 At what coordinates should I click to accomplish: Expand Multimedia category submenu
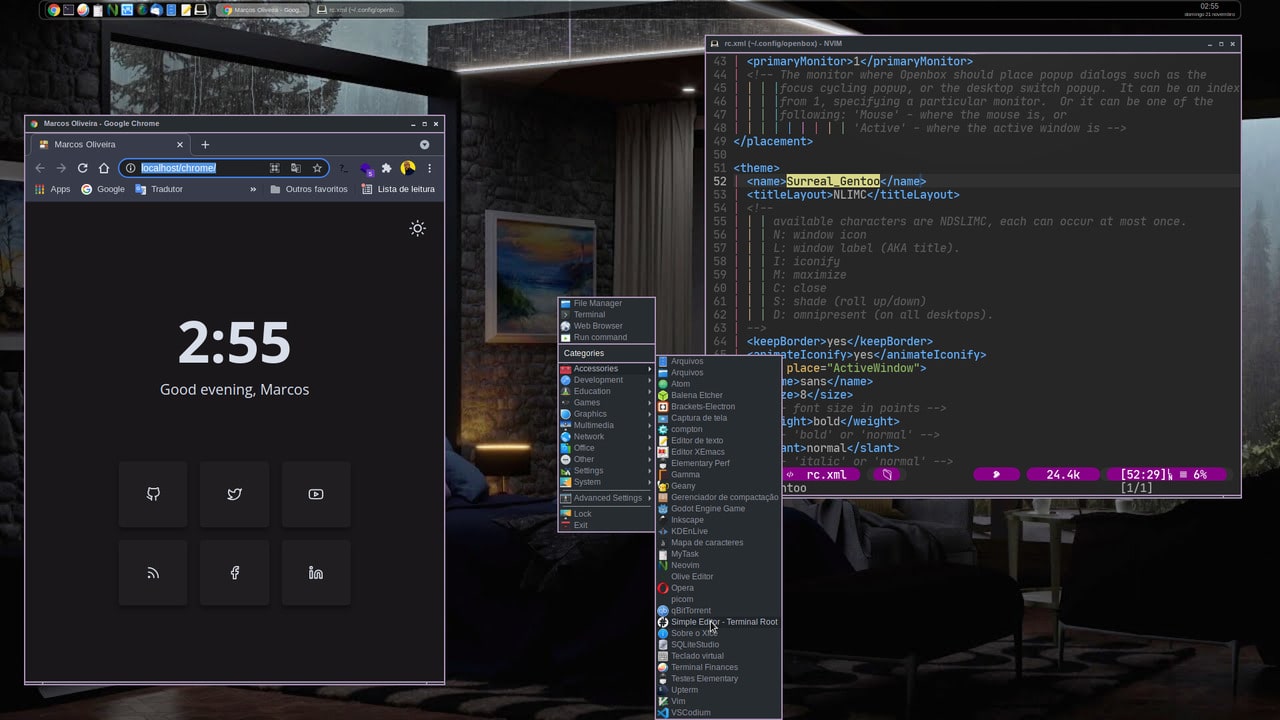[x=606, y=425]
